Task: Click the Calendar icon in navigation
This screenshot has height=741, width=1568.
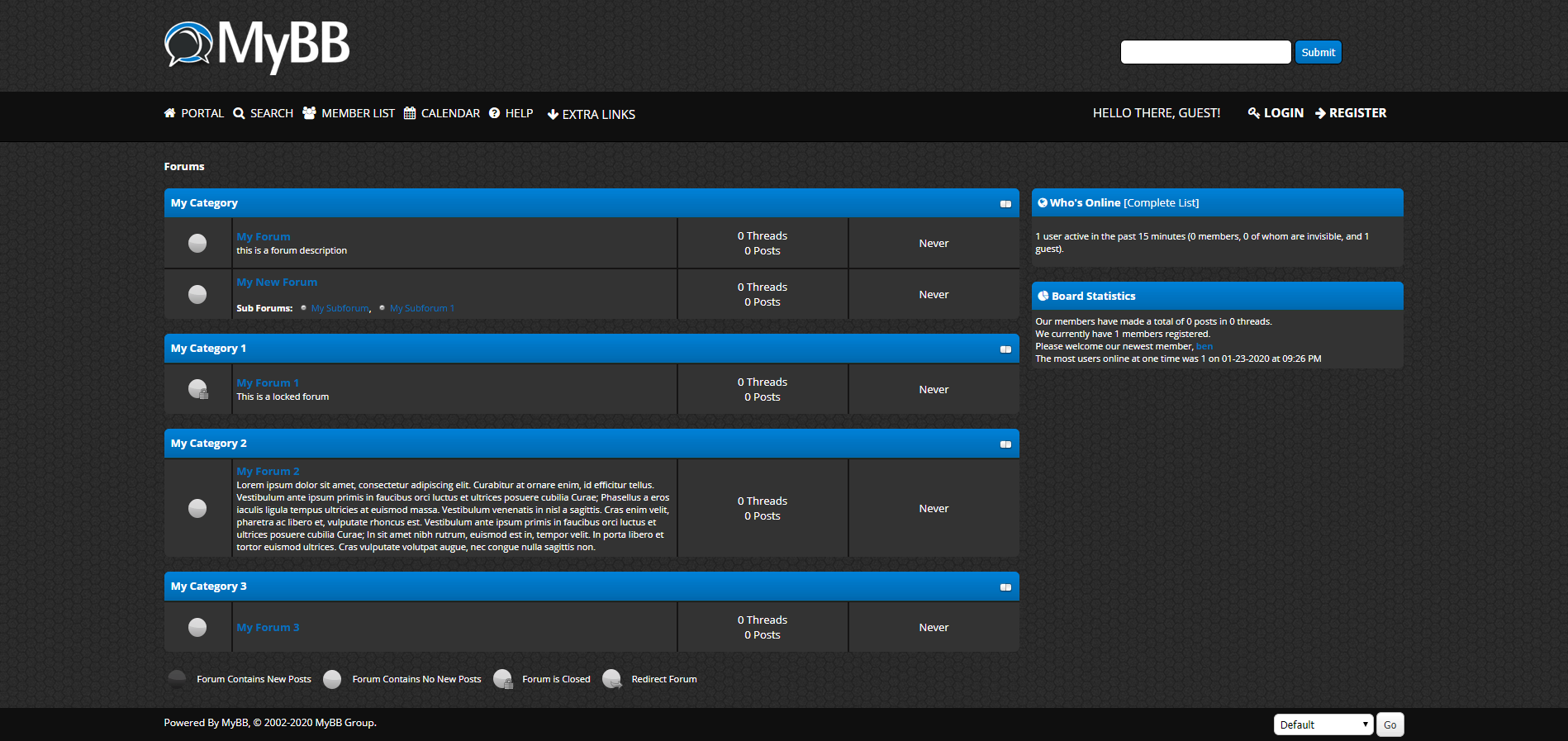Action: [x=410, y=113]
